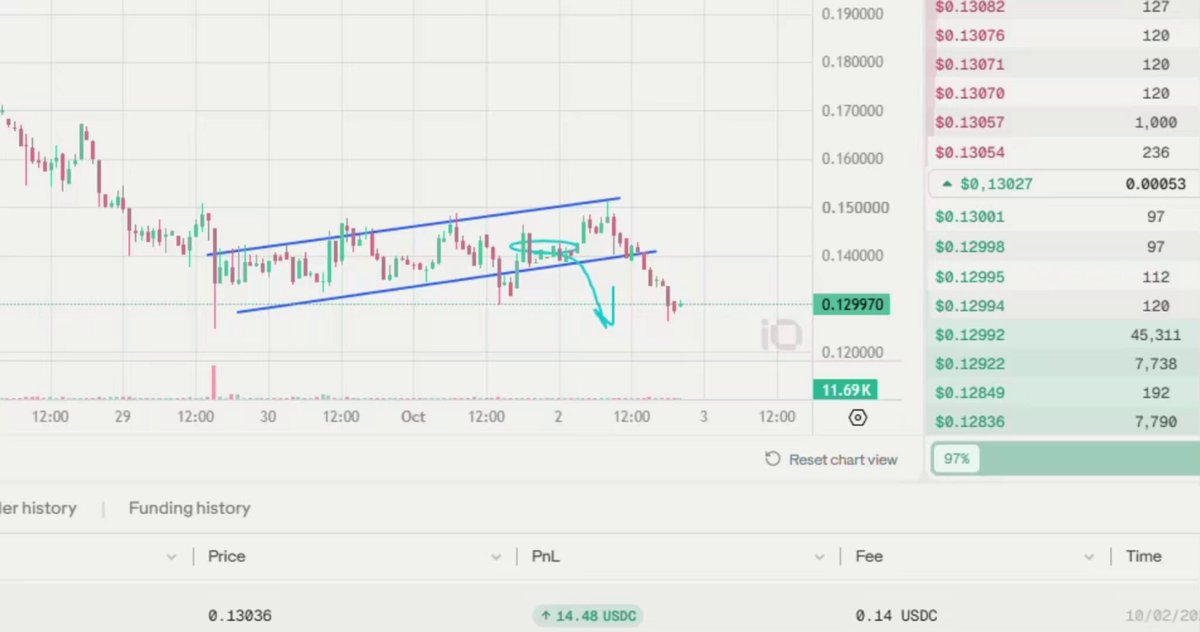Click the Oct date label on time axis
The image size is (1200, 632).
413,416
